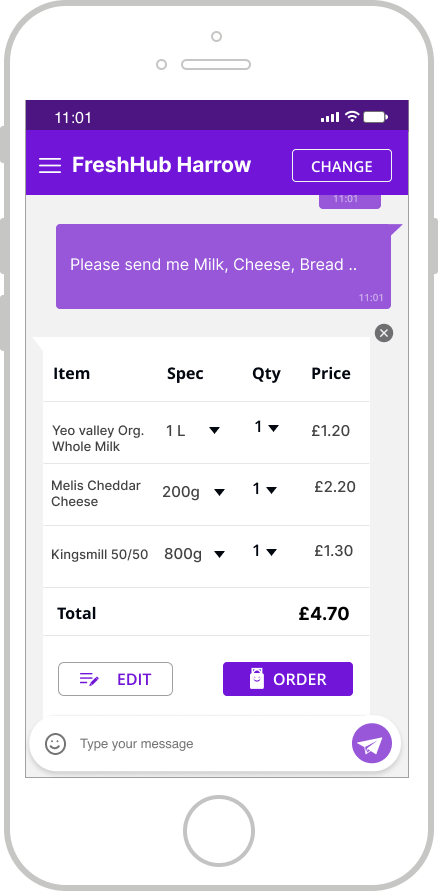Tap the phone home button
Image resolution: width=438 pixels, height=891 pixels.
coord(219,831)
